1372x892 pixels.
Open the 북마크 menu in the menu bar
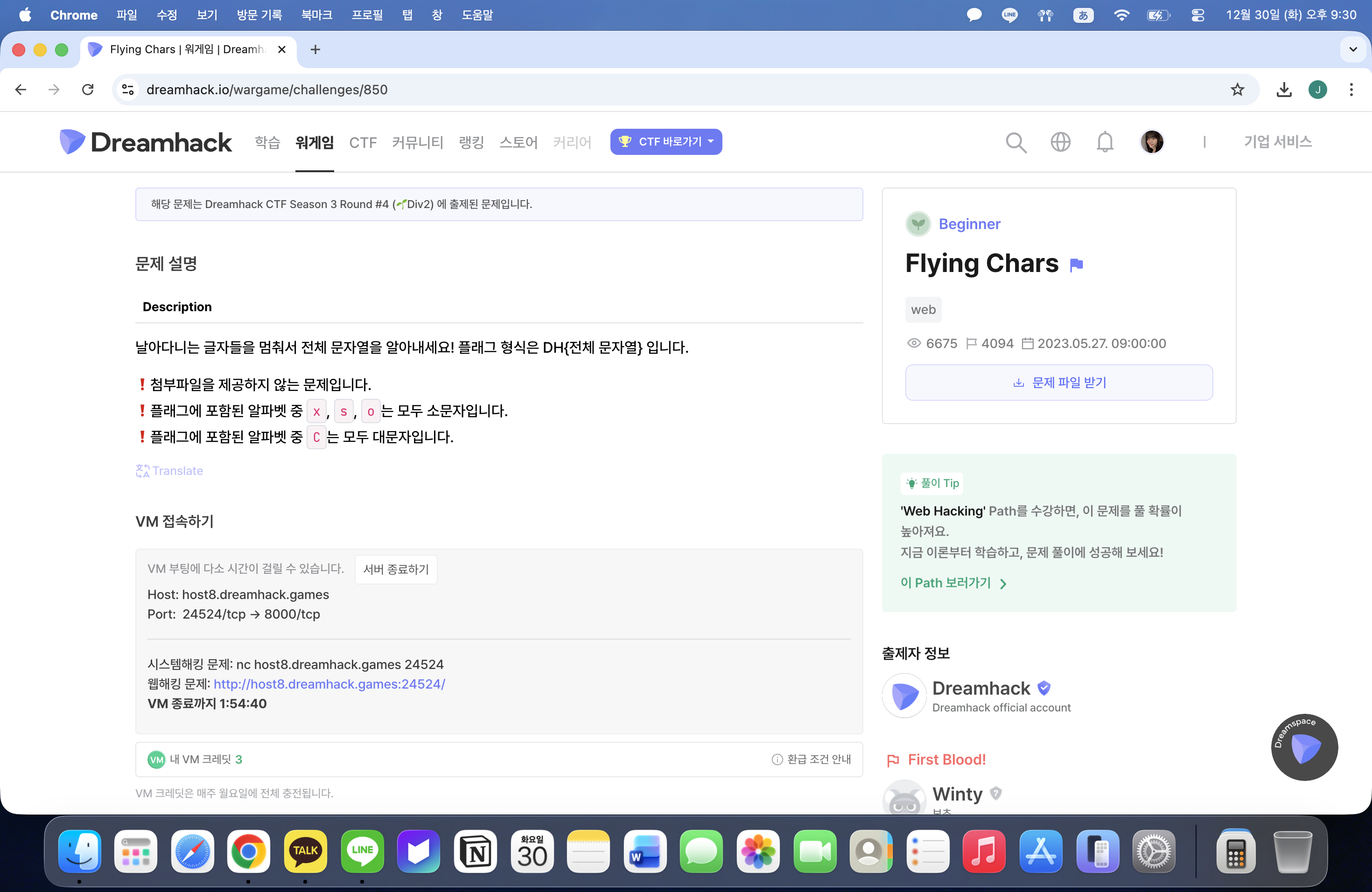(316, 15)
